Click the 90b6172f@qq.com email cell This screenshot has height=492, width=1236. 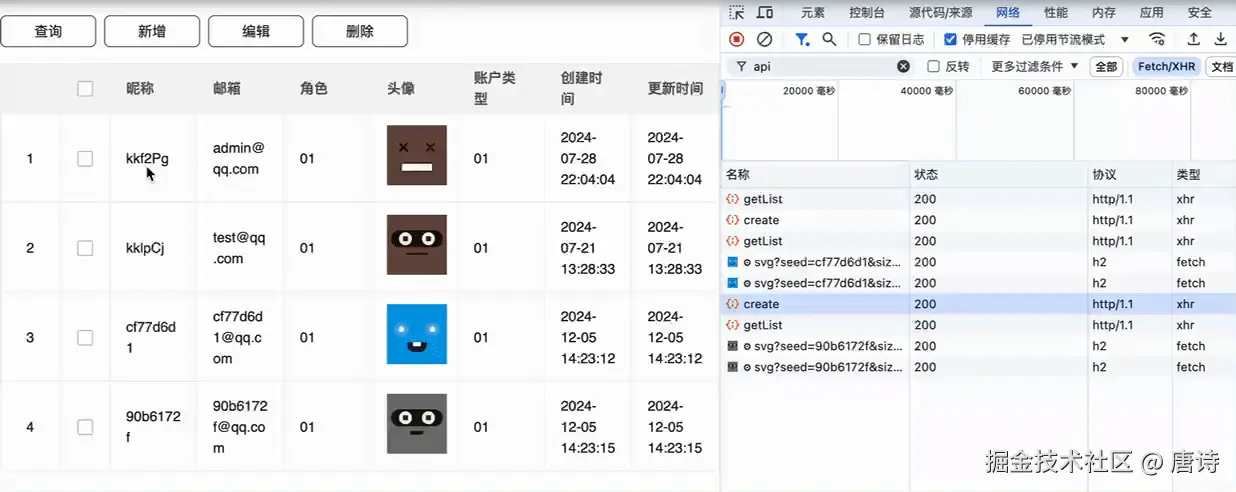[240, 427]
